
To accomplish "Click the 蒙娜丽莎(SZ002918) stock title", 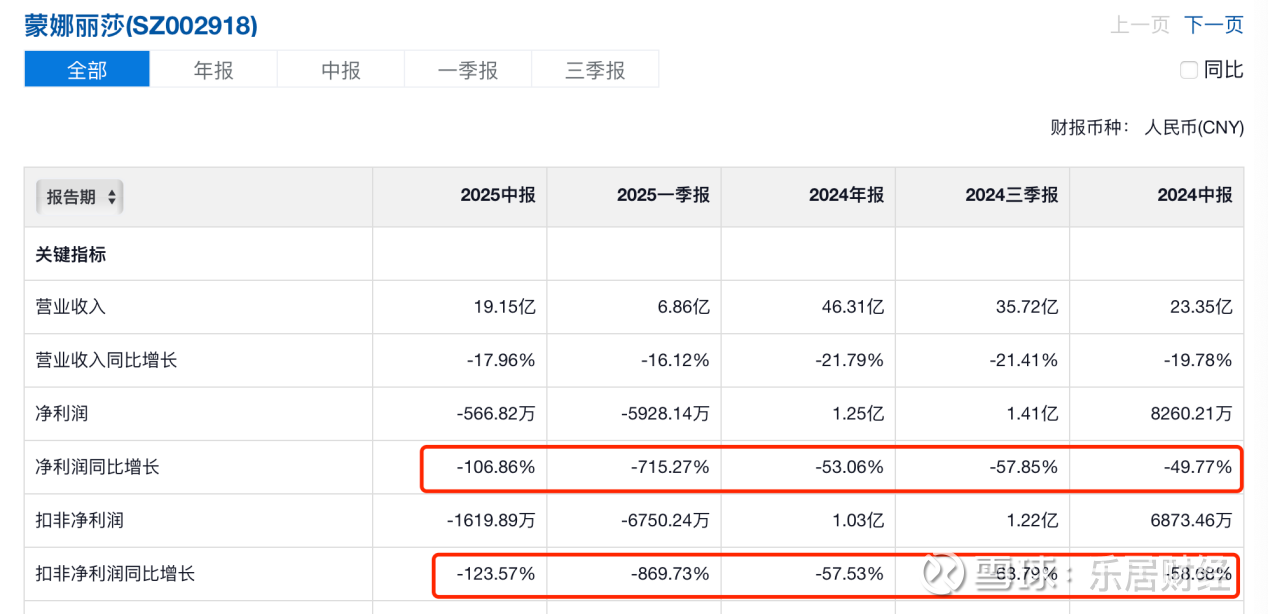I will click(141, 25).
